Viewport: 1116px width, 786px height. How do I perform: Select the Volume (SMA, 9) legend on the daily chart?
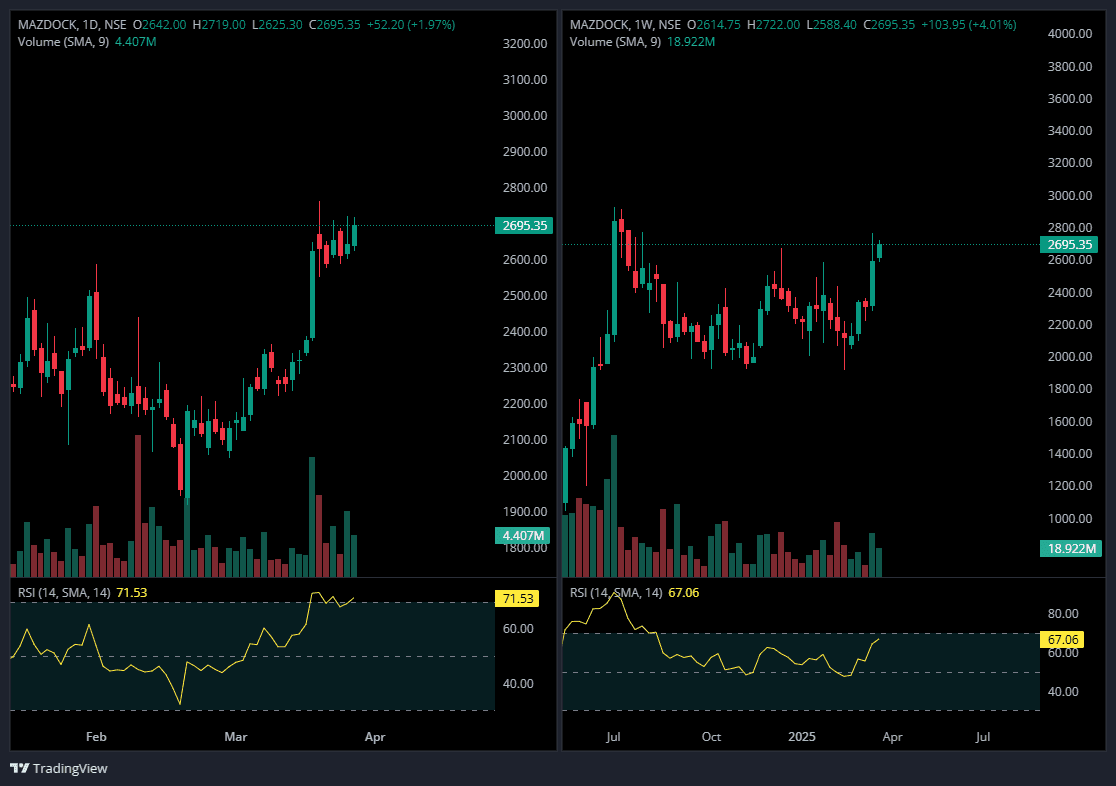pos(63,42)
